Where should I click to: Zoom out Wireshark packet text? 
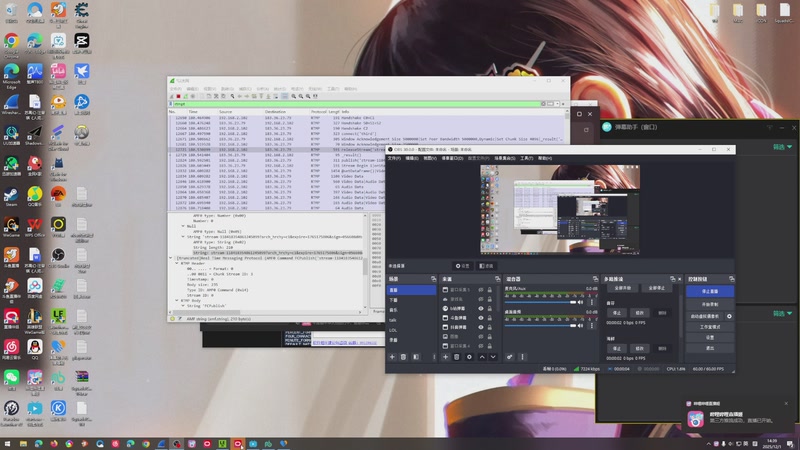click(x=301, y=96)
